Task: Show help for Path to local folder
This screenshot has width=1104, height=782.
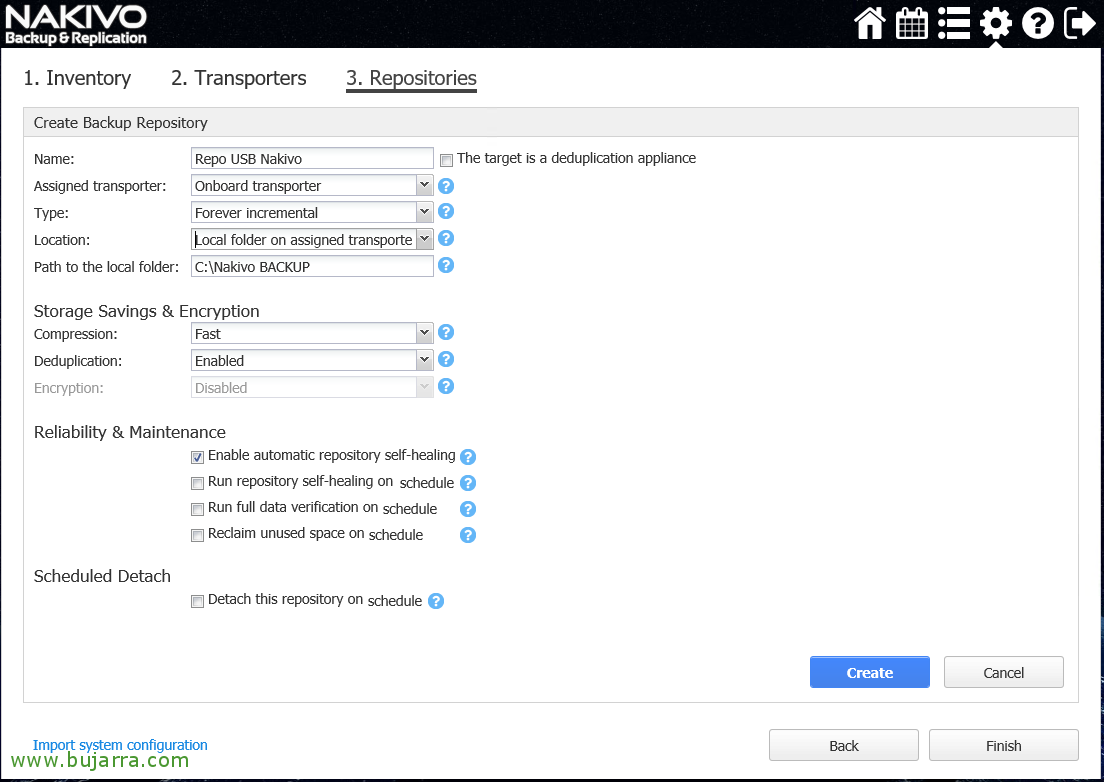Action: coord(446,265)
